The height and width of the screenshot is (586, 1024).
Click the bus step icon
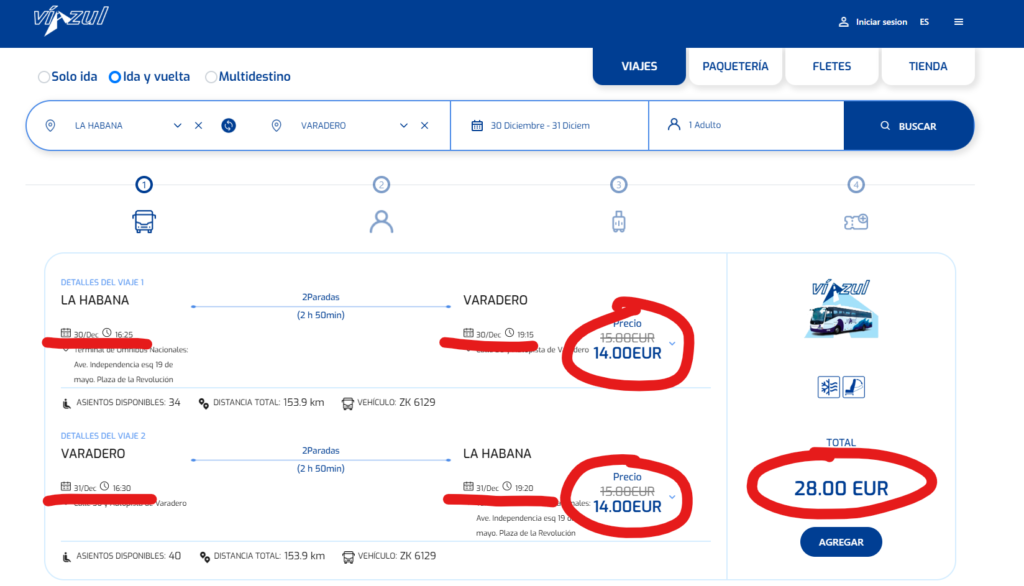coord(144,221)
